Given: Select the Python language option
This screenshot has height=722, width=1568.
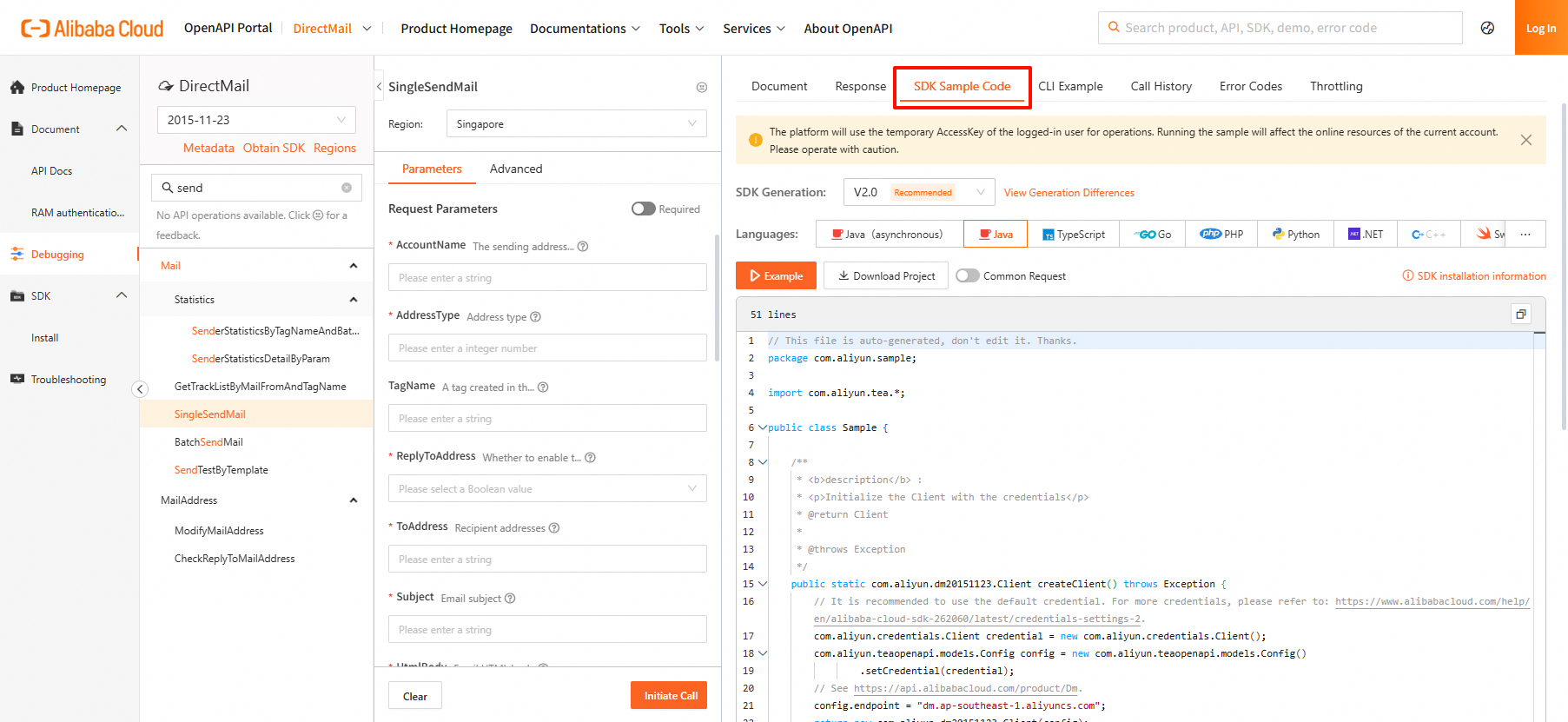Looking at the screenshot, I should click(x=1295, y=235).
